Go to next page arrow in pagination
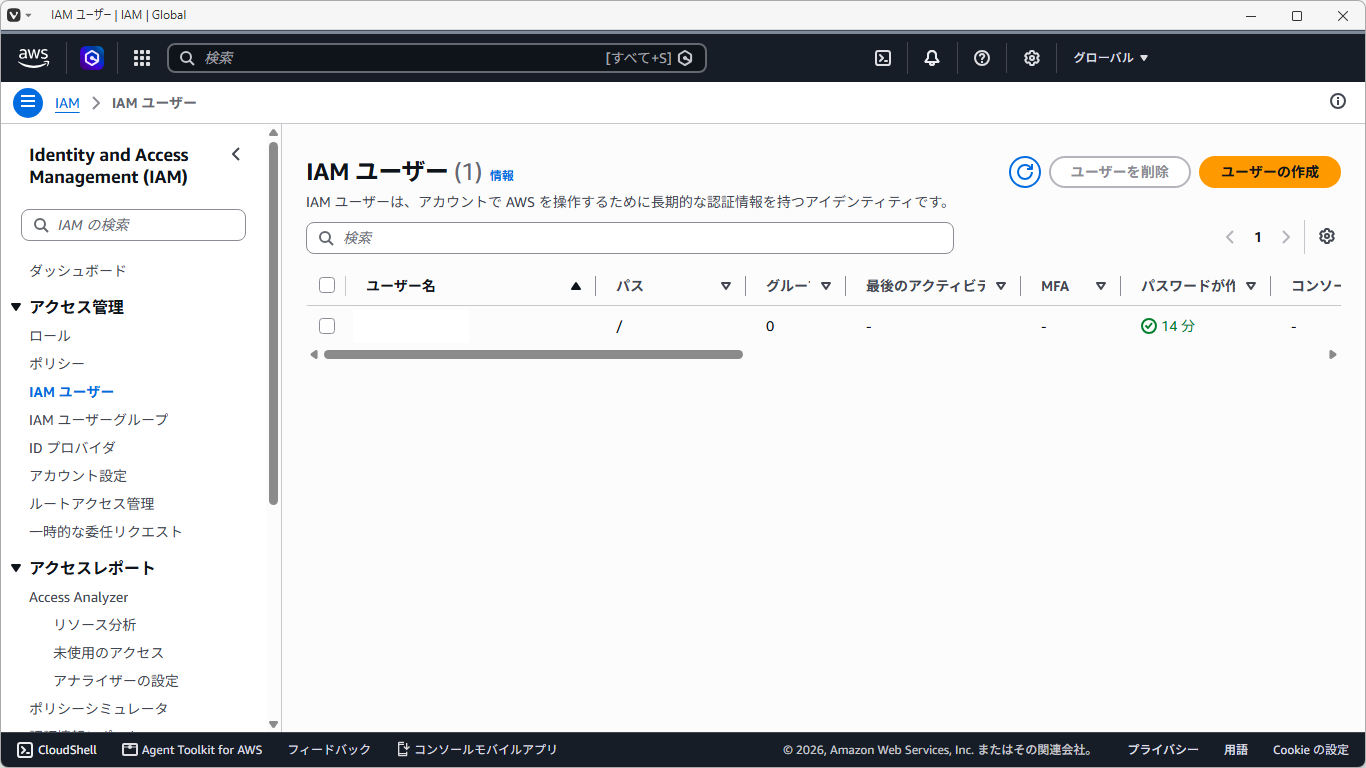 (1286, 237)
